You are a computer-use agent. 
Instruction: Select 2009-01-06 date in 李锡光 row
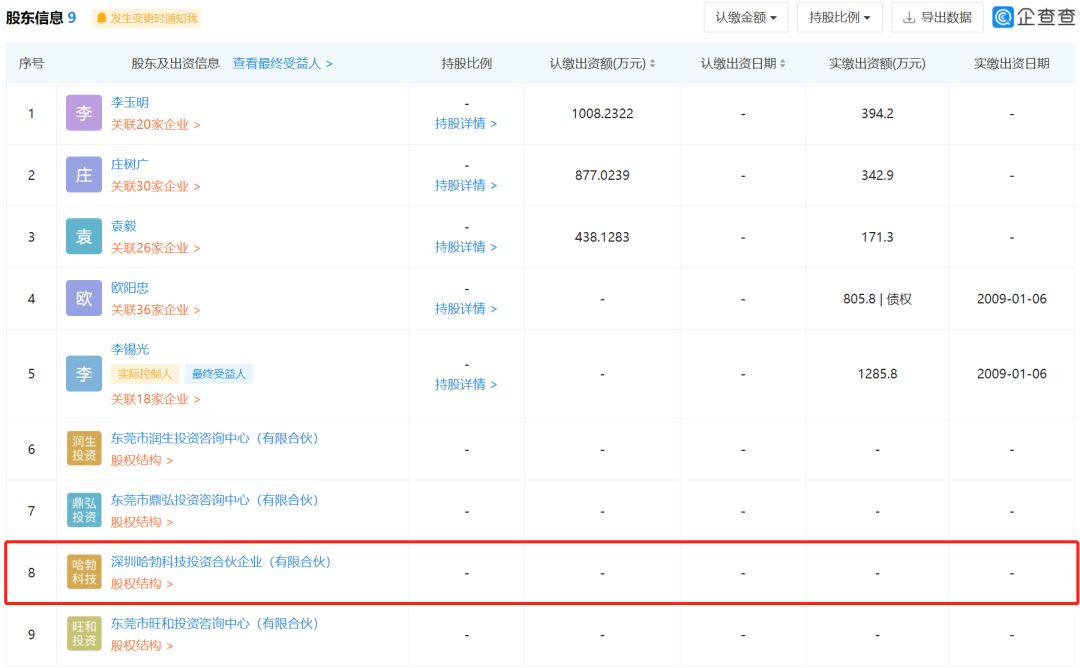coord(1011,374)
